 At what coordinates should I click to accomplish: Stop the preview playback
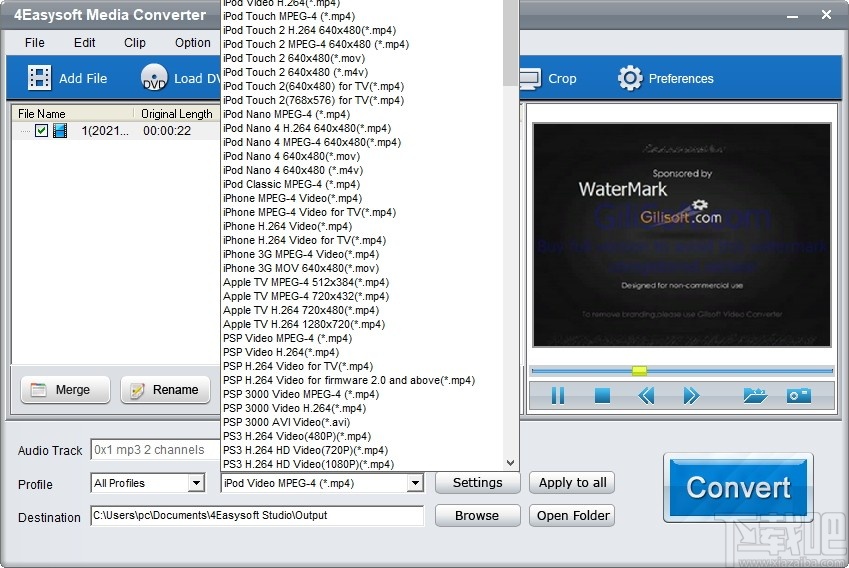[602, 395]
